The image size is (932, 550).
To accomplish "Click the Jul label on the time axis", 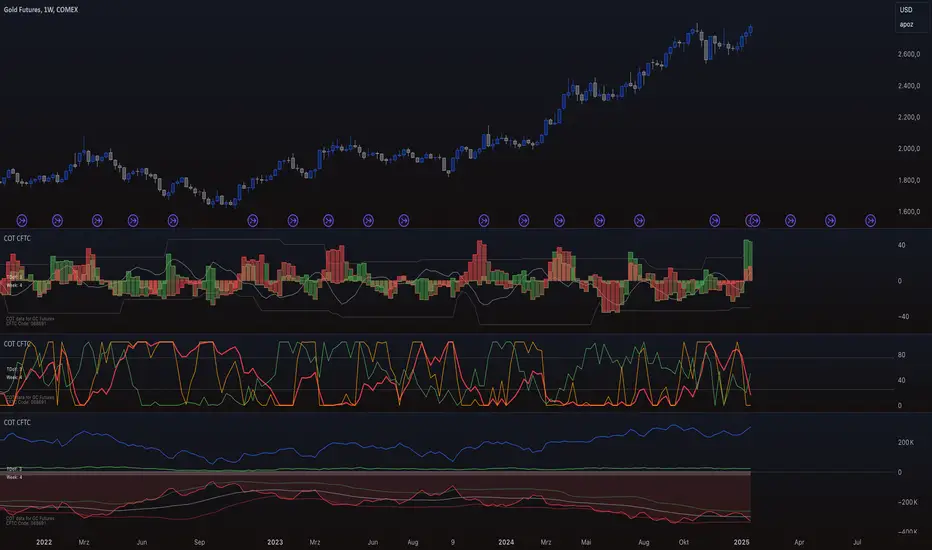I will [x=857, y=542].
